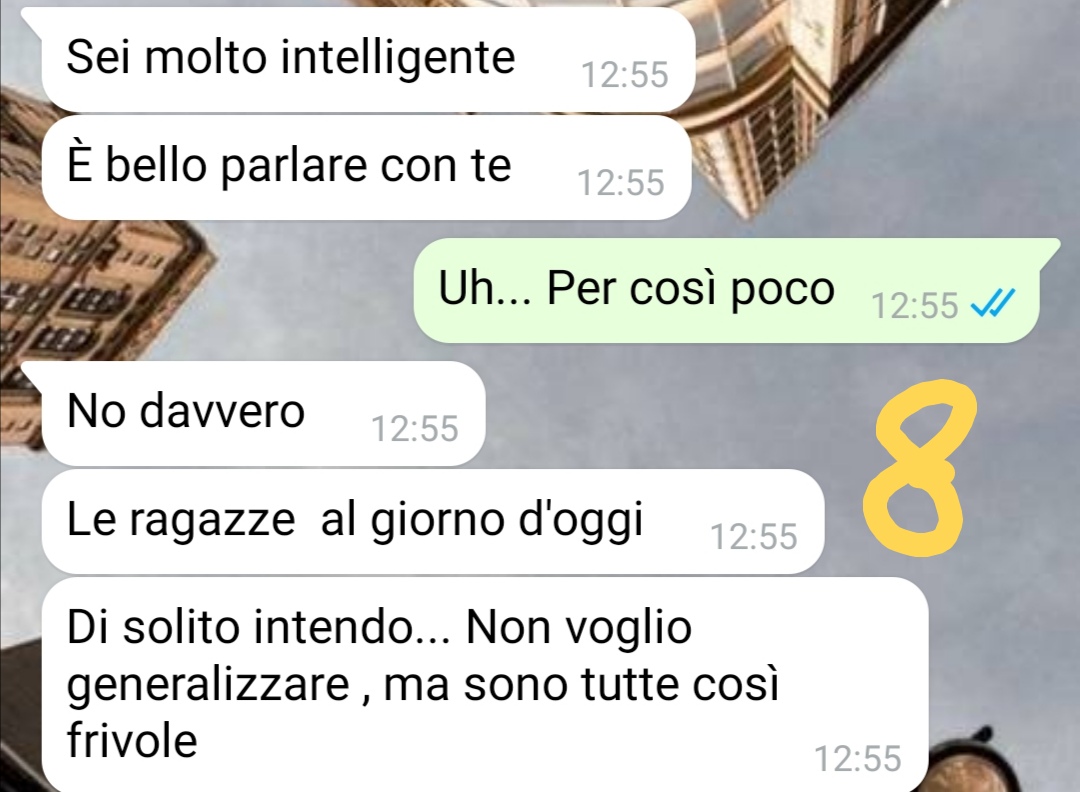Screen dimensions: 1080x792
Task: Tap the timestamp in the green sent message
Action: [x=915, y=305]
